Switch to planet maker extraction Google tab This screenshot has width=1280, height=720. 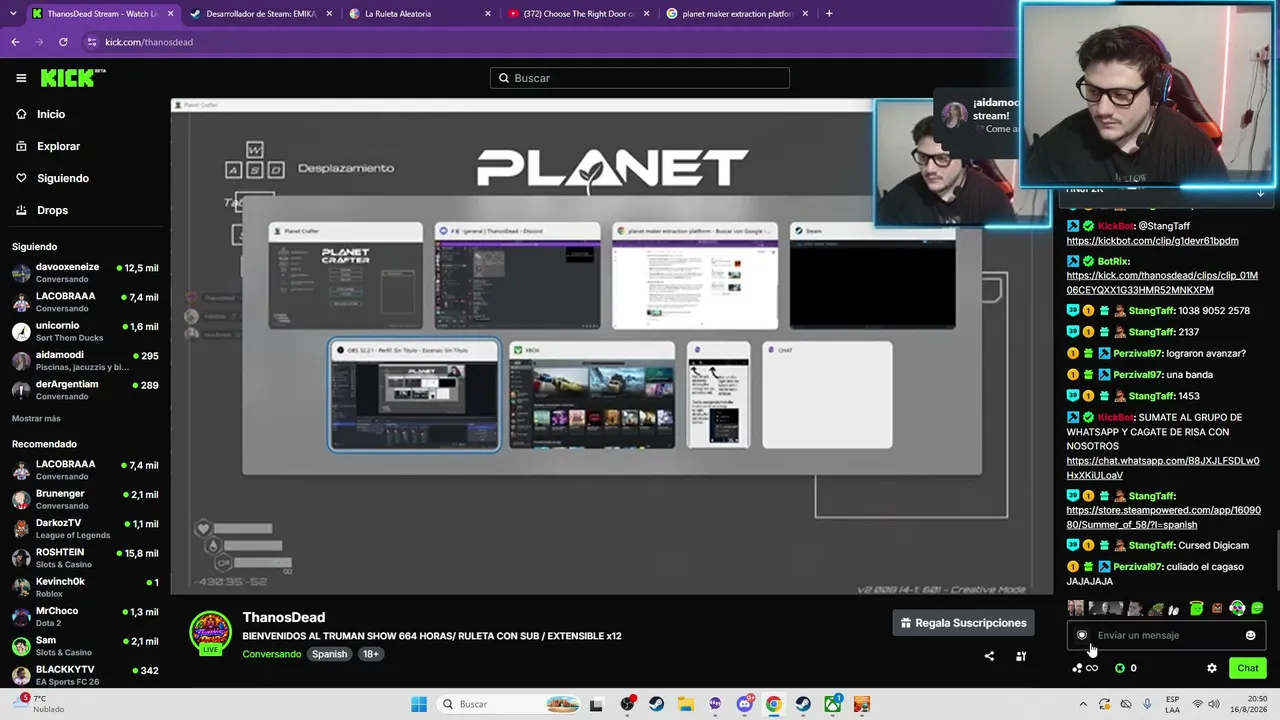pyautogui.click(x=737, y=14)
